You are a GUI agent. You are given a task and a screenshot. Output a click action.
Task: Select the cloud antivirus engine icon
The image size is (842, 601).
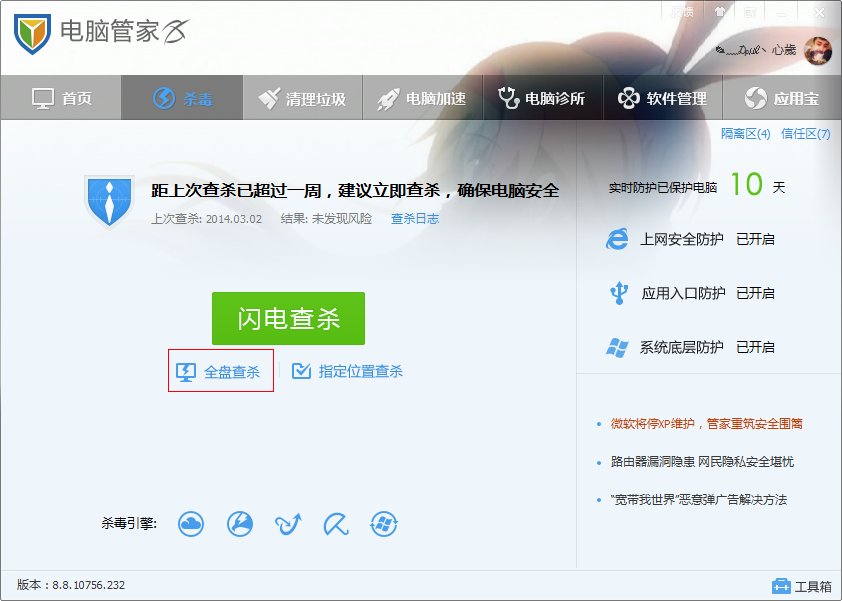(191, 523)
